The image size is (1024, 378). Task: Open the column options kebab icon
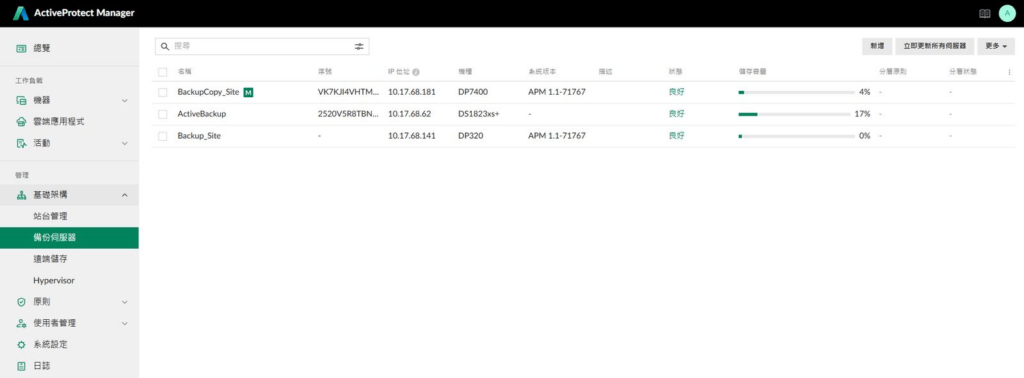point(1010,72)
